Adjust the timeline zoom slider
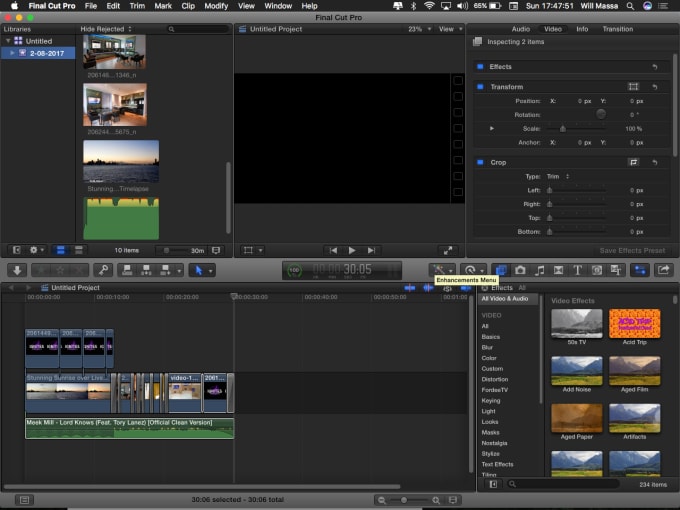 (403, 500)
